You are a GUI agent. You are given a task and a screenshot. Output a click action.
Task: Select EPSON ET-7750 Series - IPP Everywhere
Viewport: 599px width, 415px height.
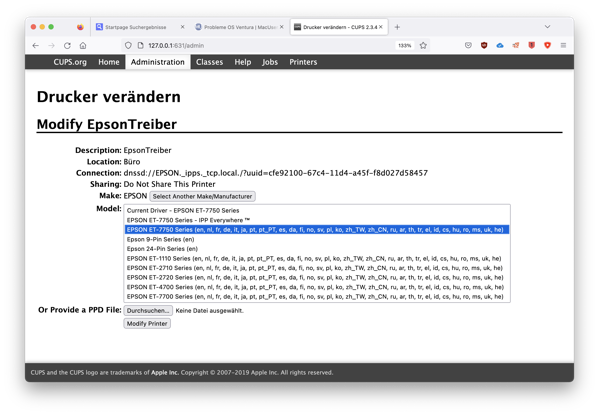(x=317, y=220)
